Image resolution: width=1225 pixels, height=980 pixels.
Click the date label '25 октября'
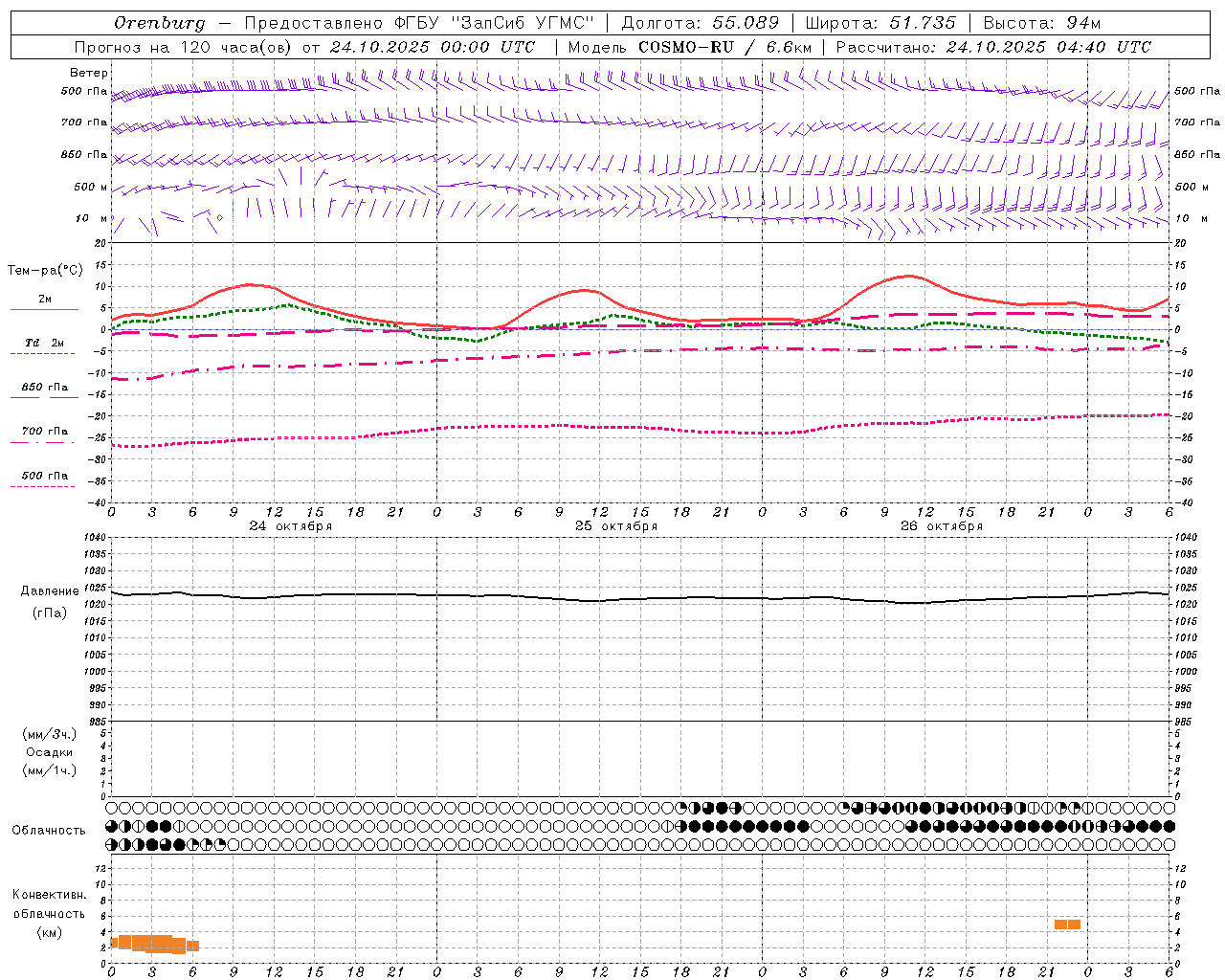point(616,526)
